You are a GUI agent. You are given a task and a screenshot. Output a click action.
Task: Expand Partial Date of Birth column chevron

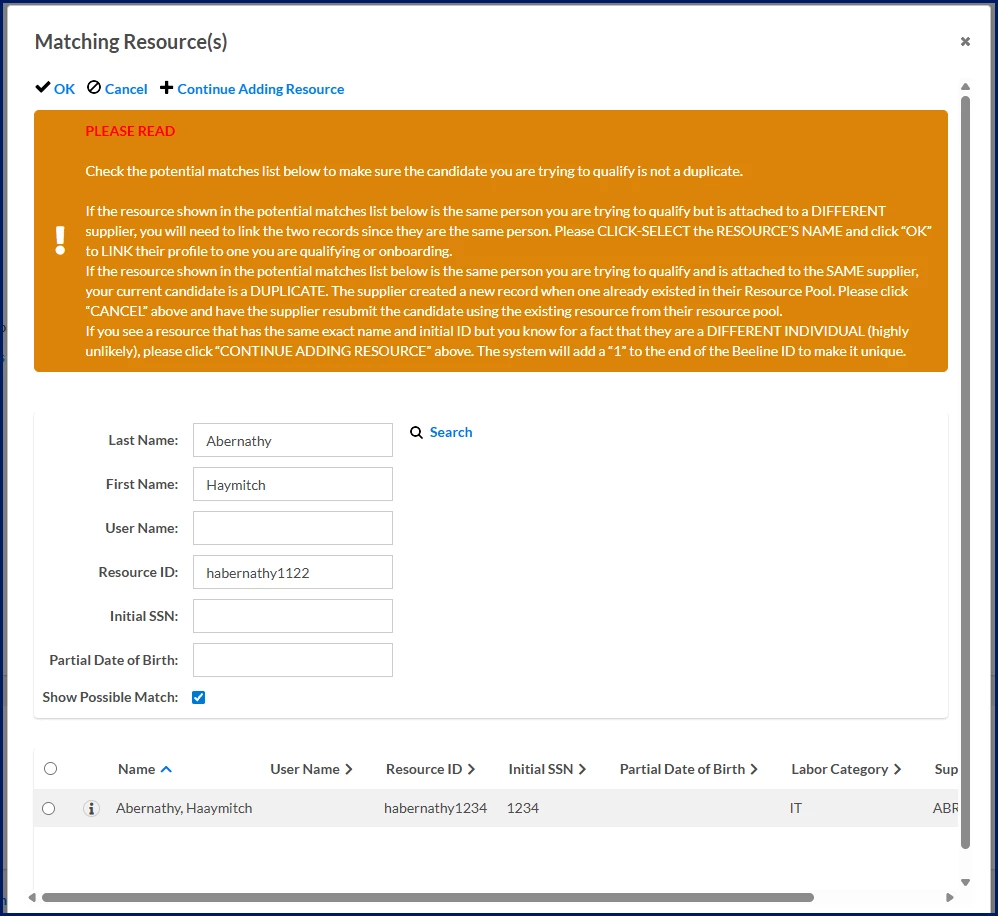point(754,770)
